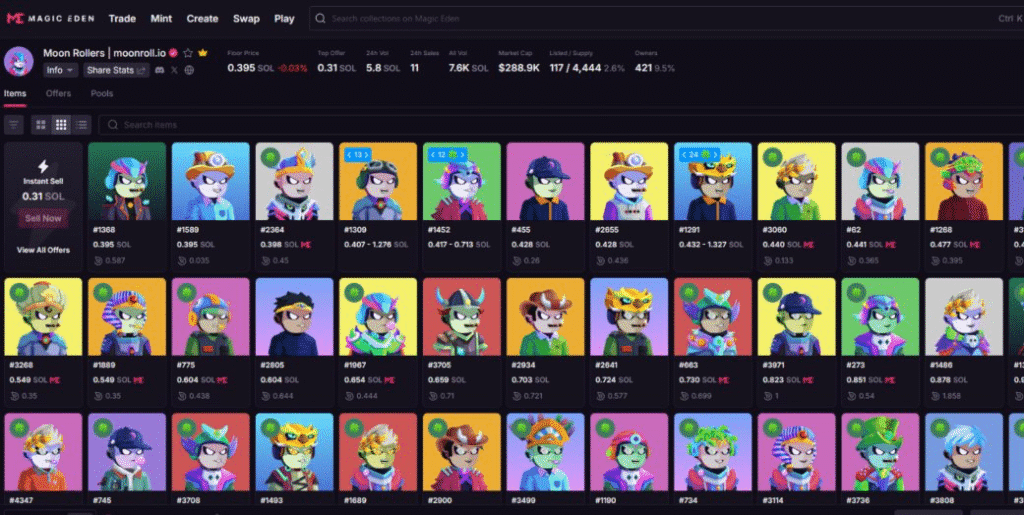Switch to the Offers tab
The height and width of the screenshot is (515, 1024).
click(58, 94)
